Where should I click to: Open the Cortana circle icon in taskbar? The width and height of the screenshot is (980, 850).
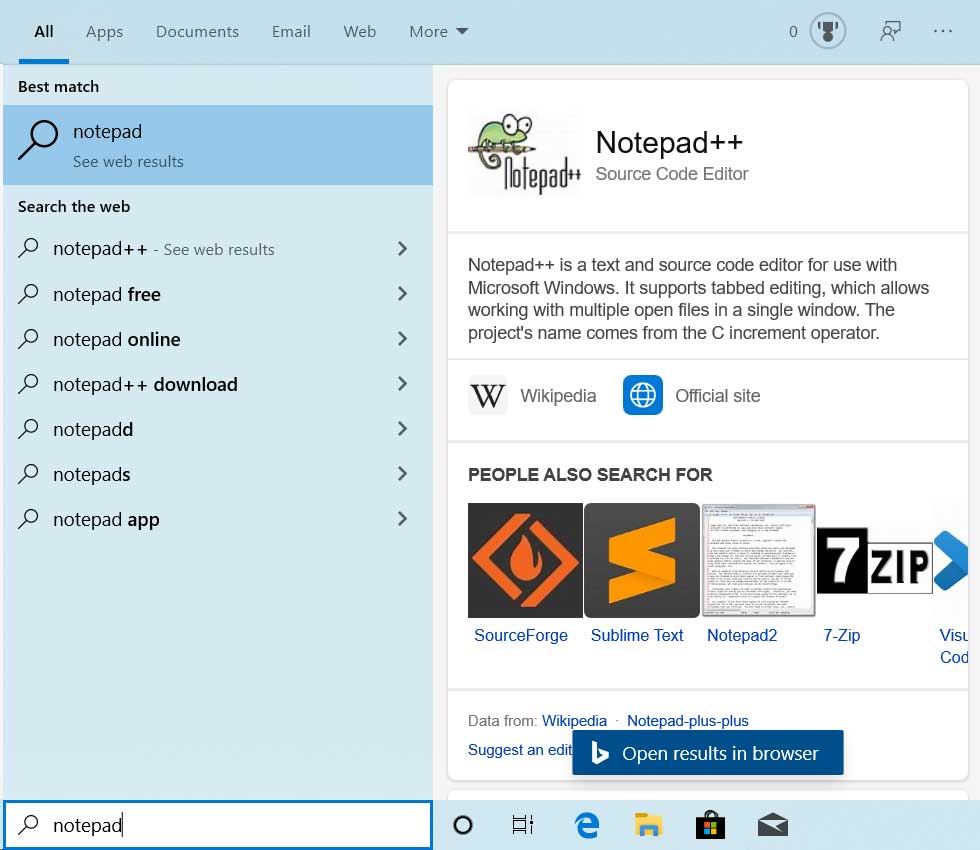[462, 825]
